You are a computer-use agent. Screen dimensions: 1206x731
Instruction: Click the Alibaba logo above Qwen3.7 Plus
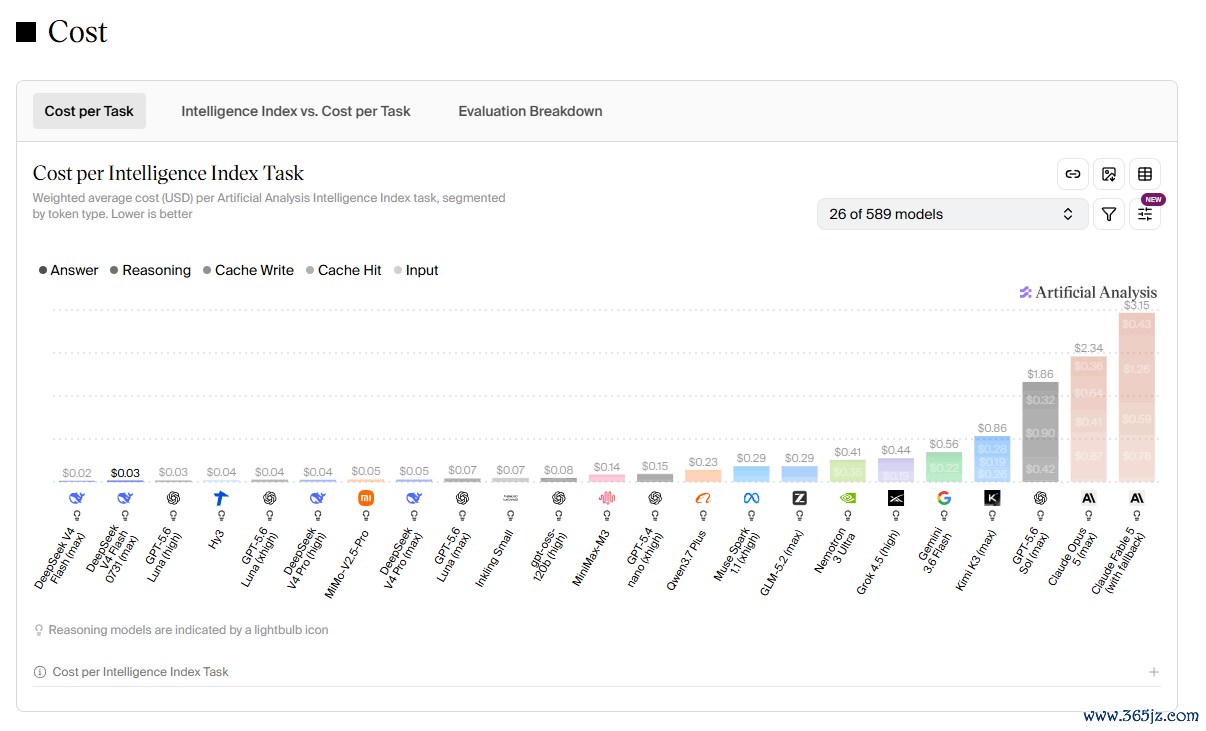tap(703, 498)
